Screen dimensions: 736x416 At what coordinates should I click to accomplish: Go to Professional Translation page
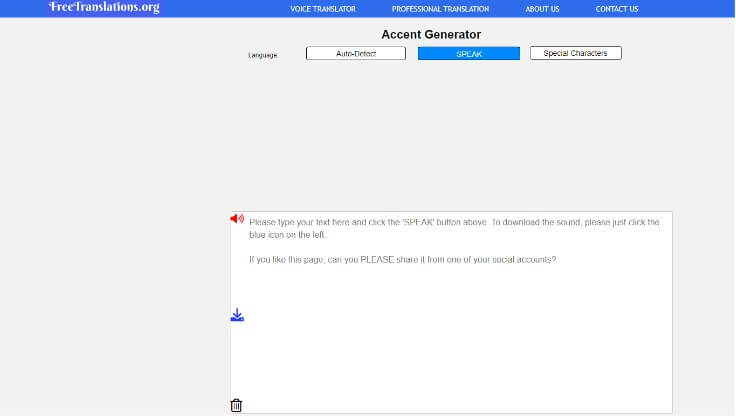coord(440,9)
